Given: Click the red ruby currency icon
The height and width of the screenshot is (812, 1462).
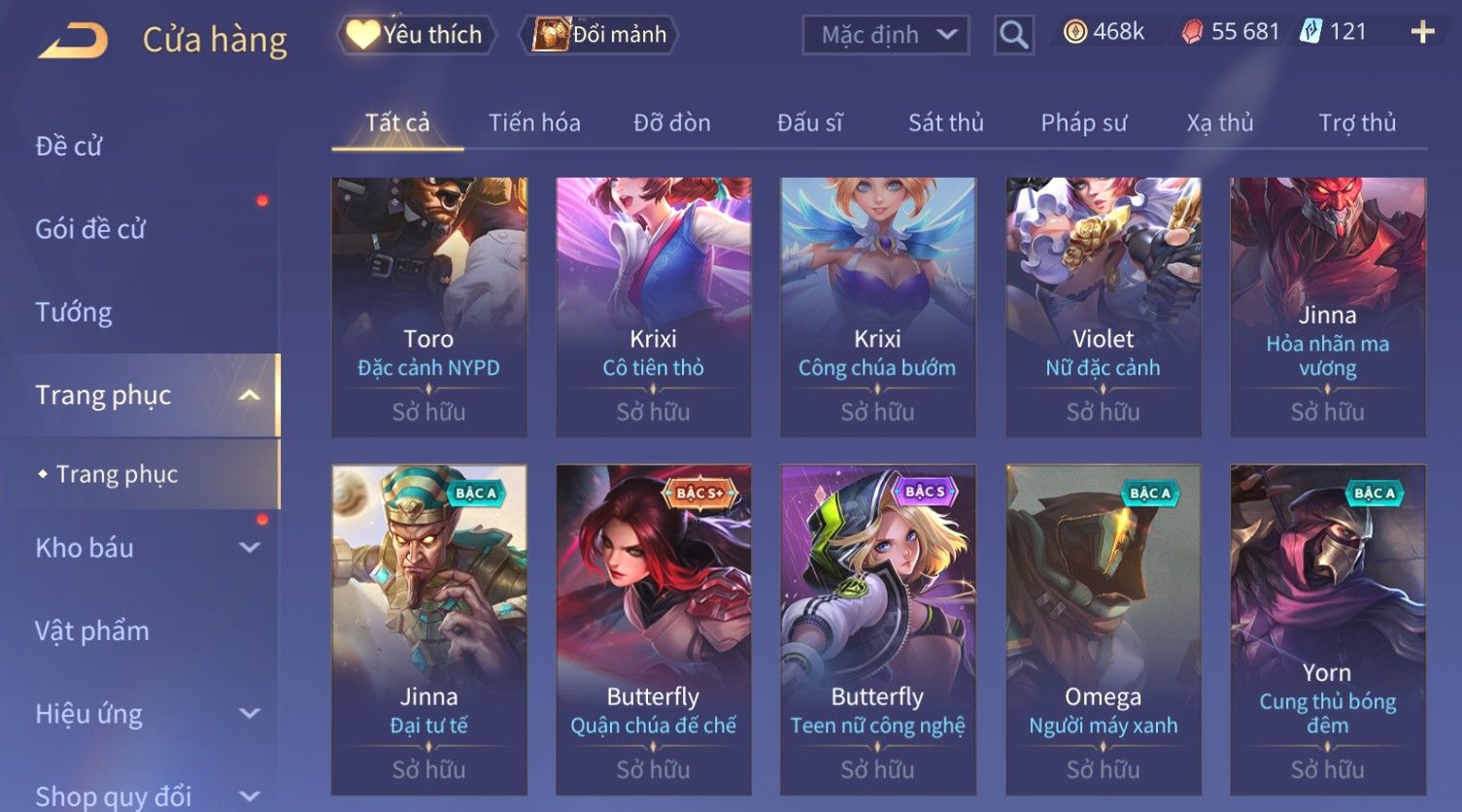Looking at the screenshot, I should point(1192,32).
